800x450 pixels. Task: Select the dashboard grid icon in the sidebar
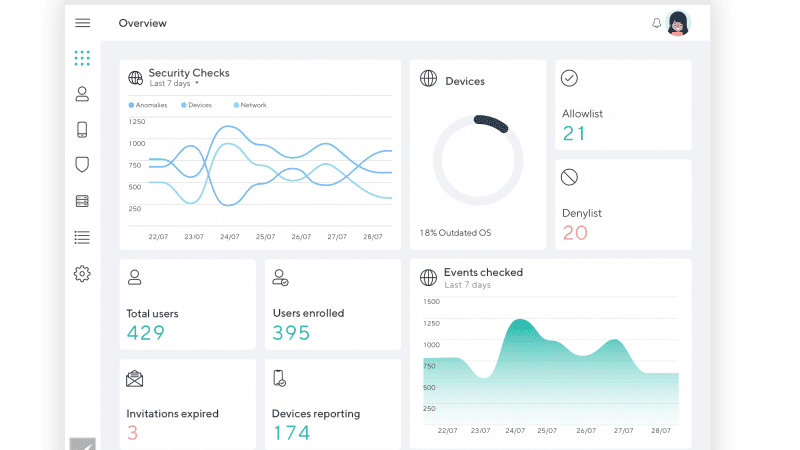82,58
